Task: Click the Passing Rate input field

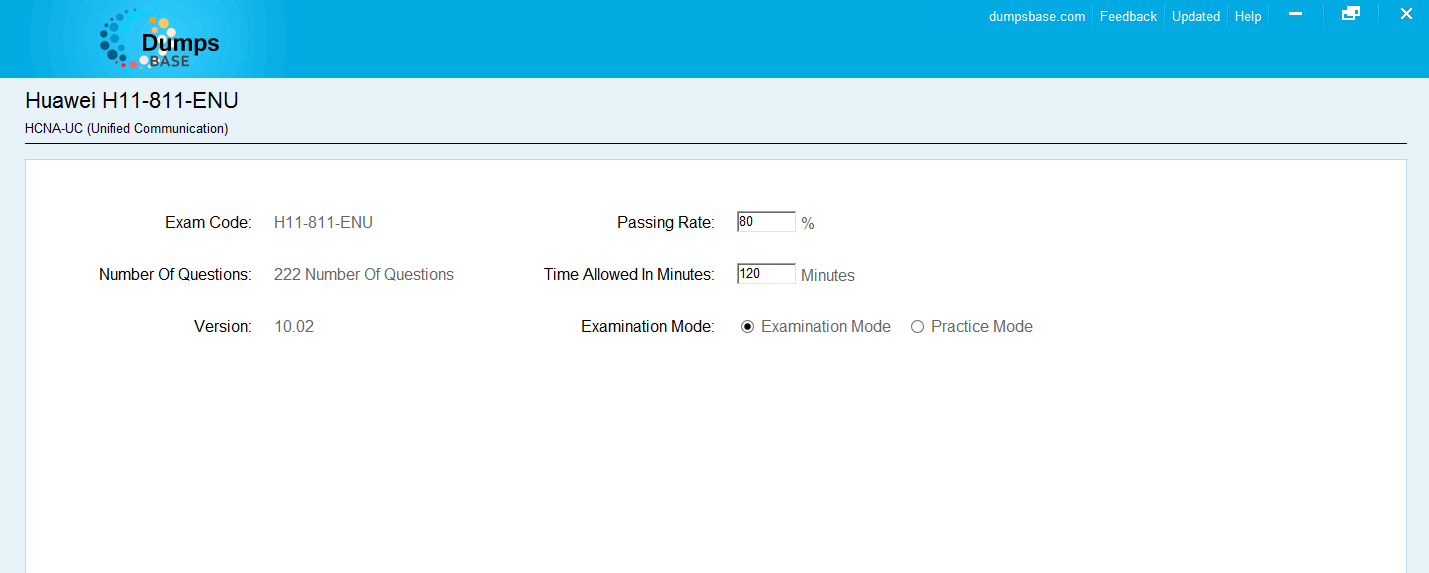Action: coord(766,222)
